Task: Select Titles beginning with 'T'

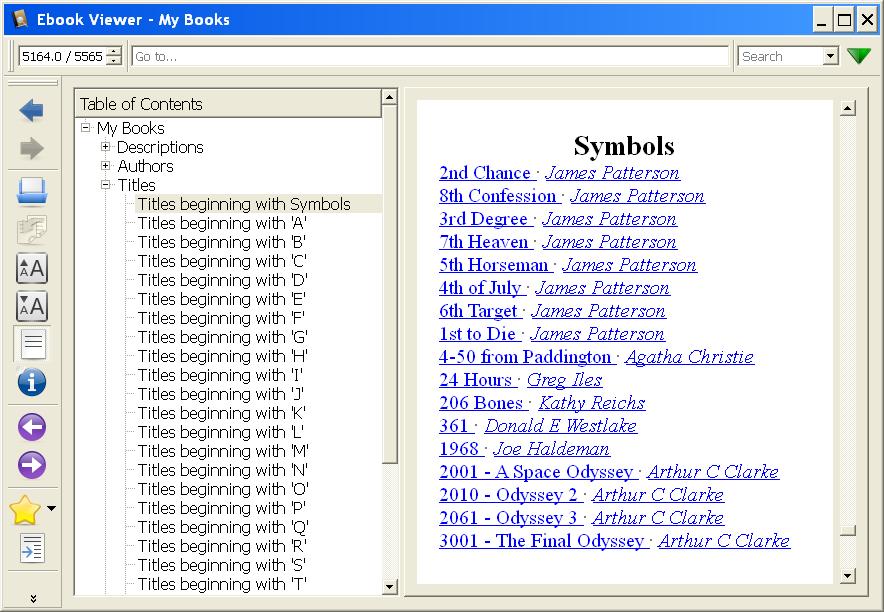Action: point(222,584)
